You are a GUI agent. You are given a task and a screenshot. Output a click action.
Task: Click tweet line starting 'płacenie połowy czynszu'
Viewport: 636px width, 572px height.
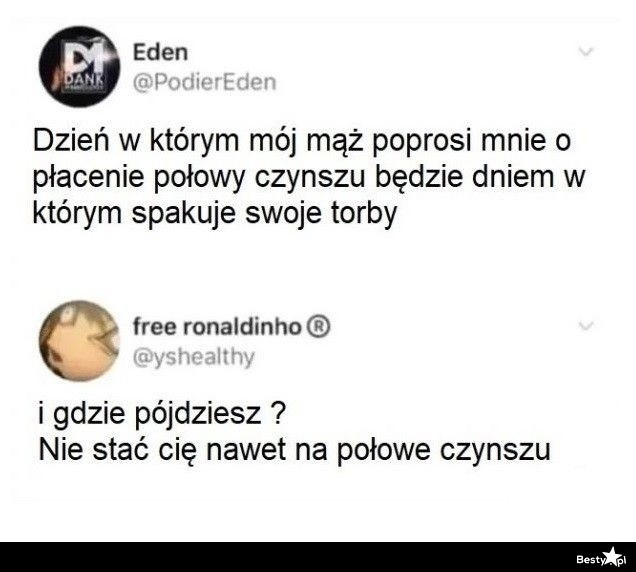point(309,177)
